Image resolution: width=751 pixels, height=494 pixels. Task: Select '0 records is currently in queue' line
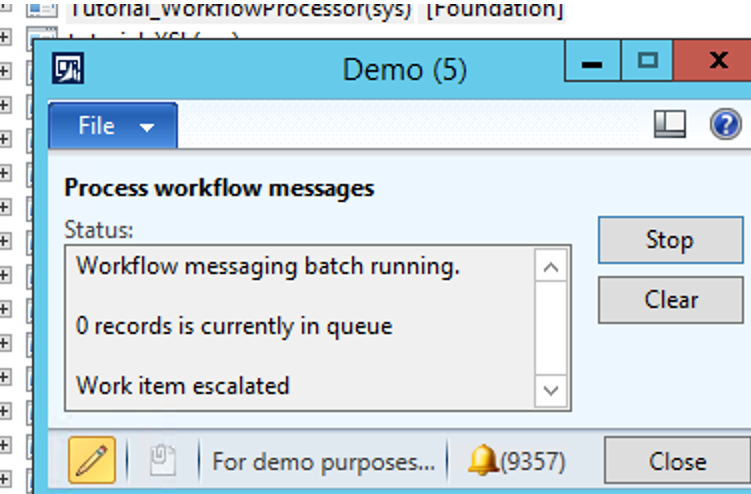point(234,326)
